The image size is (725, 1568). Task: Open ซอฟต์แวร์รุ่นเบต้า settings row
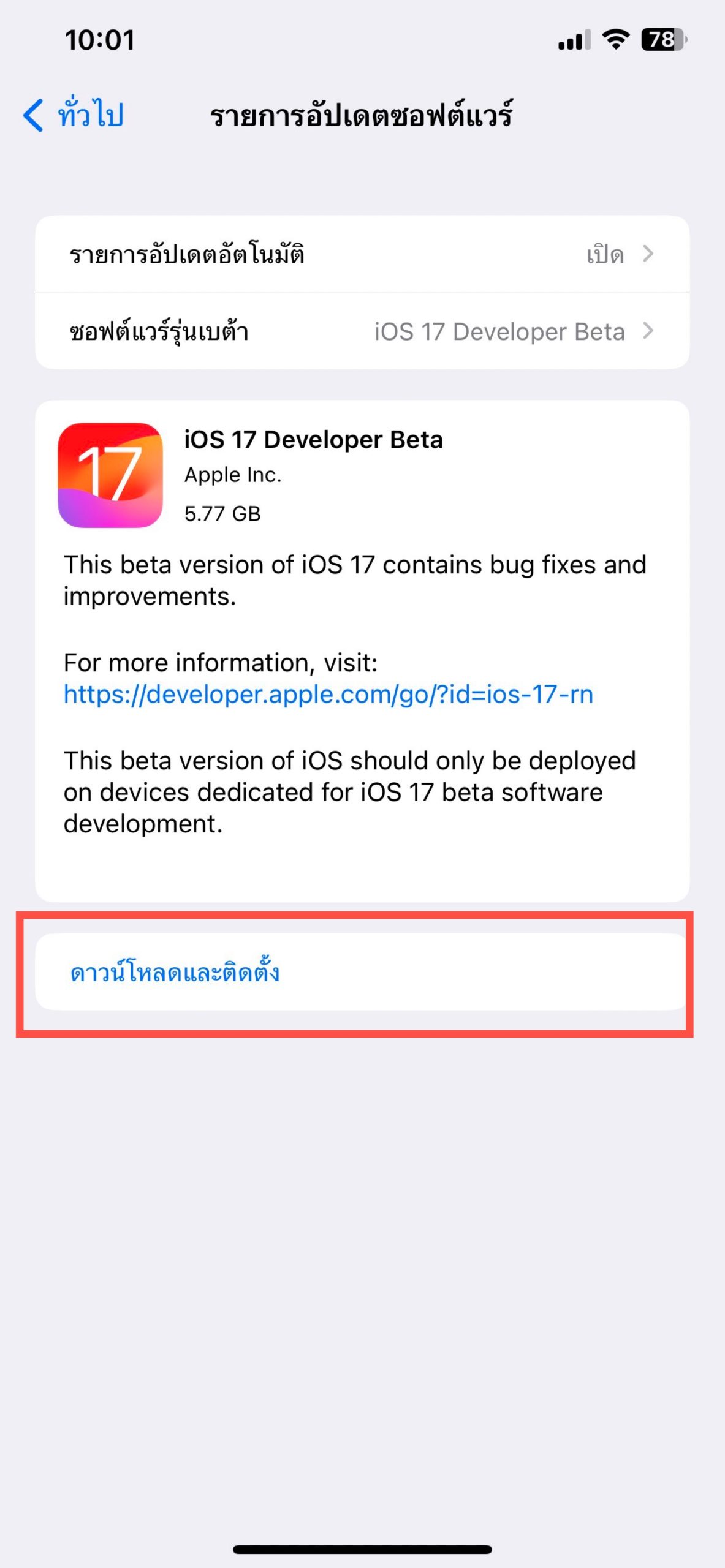click(159, 331)
